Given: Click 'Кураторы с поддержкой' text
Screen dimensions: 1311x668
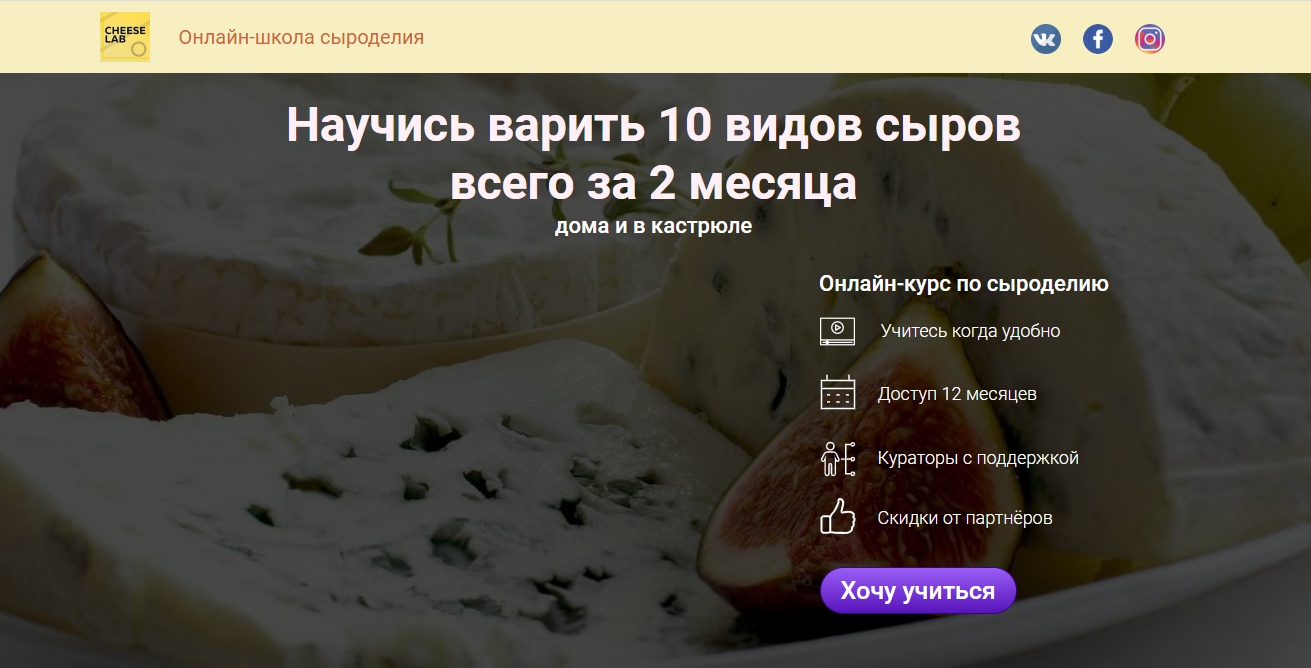Looking at the screenshot, I should pos(978,458).
